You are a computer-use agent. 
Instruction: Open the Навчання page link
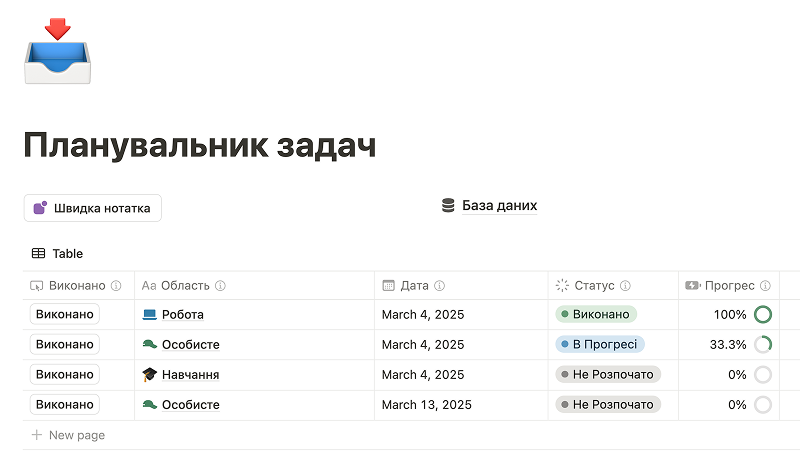190,375
